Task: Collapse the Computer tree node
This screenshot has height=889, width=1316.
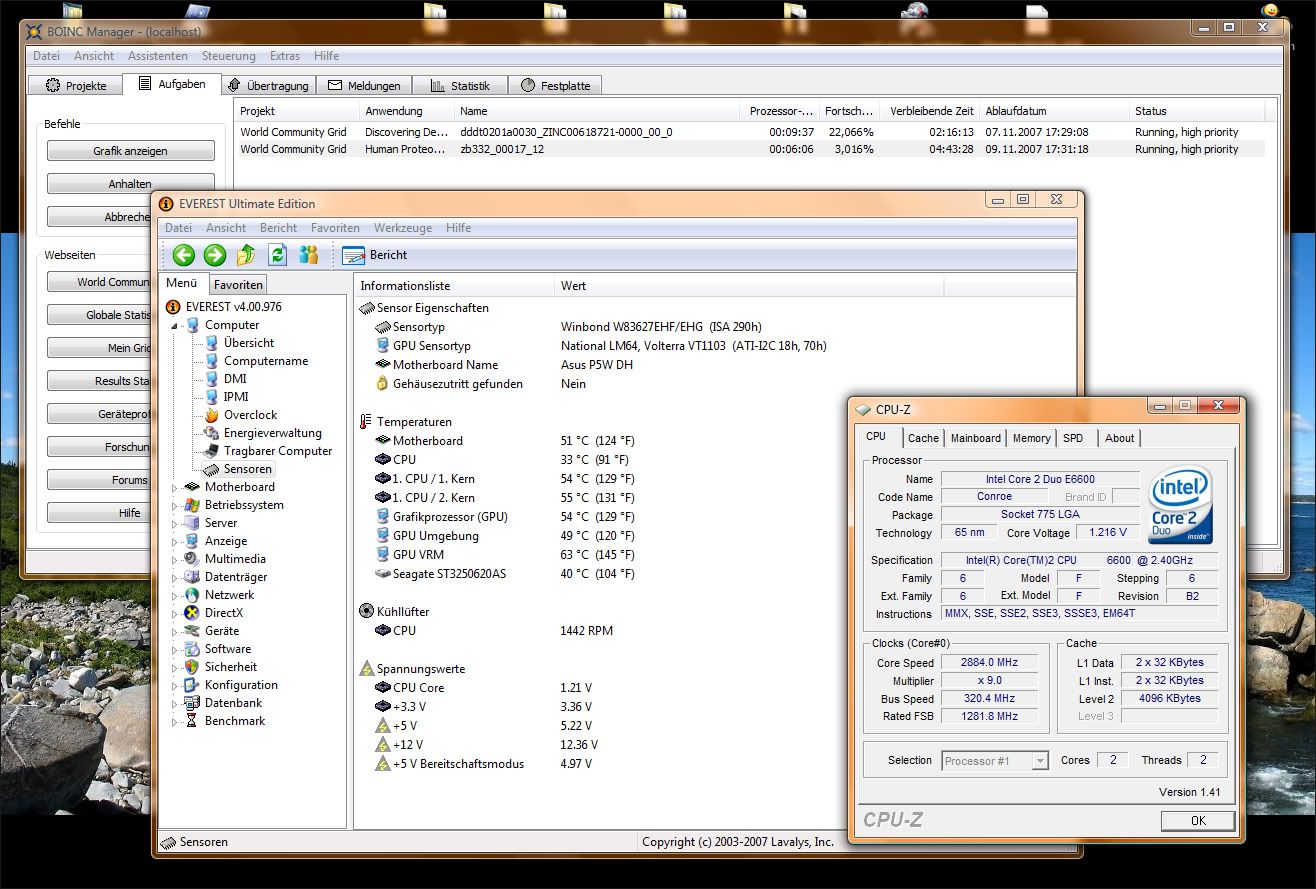Action: 175,326
